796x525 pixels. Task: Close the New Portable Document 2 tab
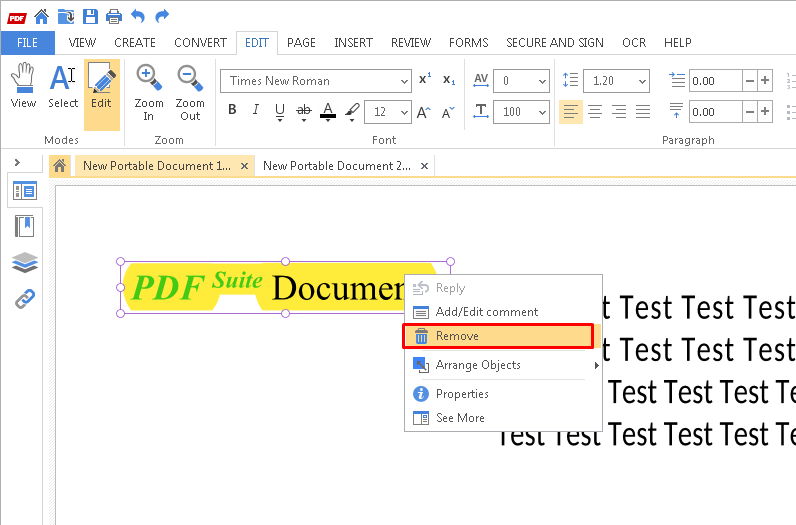click(x=424, y=166)
